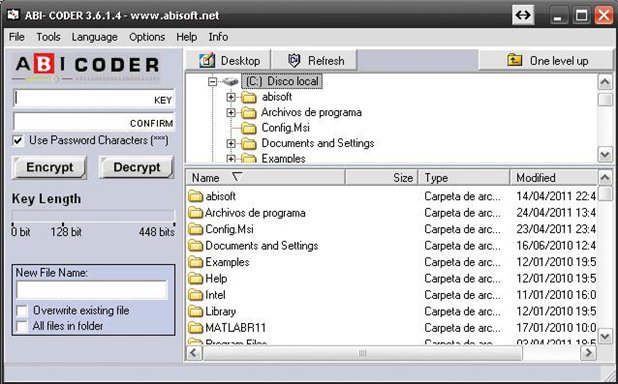The width and height of the screenshot is (618, 384).
Task: Go to Desktop via toolbar button
Action: click(x=228, y=60)
